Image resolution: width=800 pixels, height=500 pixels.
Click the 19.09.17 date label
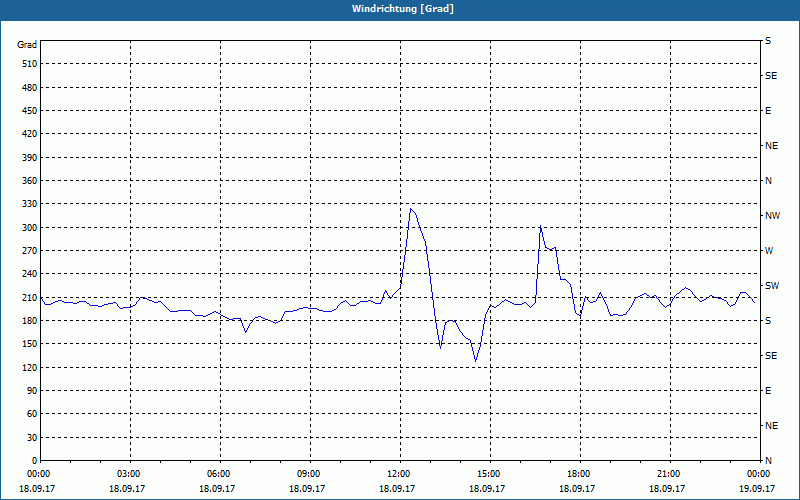(x=757, y=488)
